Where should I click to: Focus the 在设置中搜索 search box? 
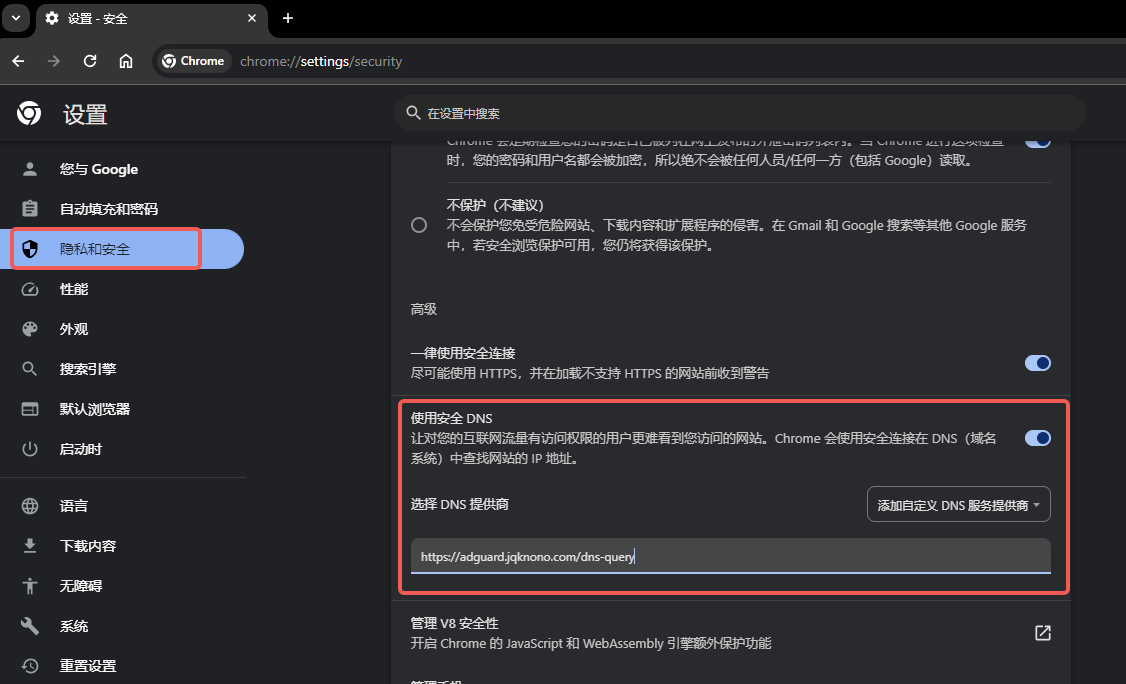click(740, 113)
